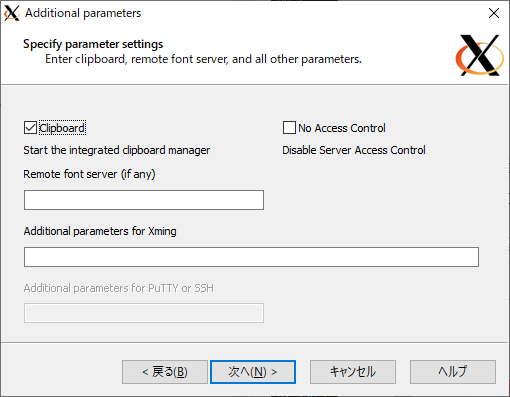Enable the No Access Control checkbox
Viewport: 510px width, 397px height.
(289, 128)
